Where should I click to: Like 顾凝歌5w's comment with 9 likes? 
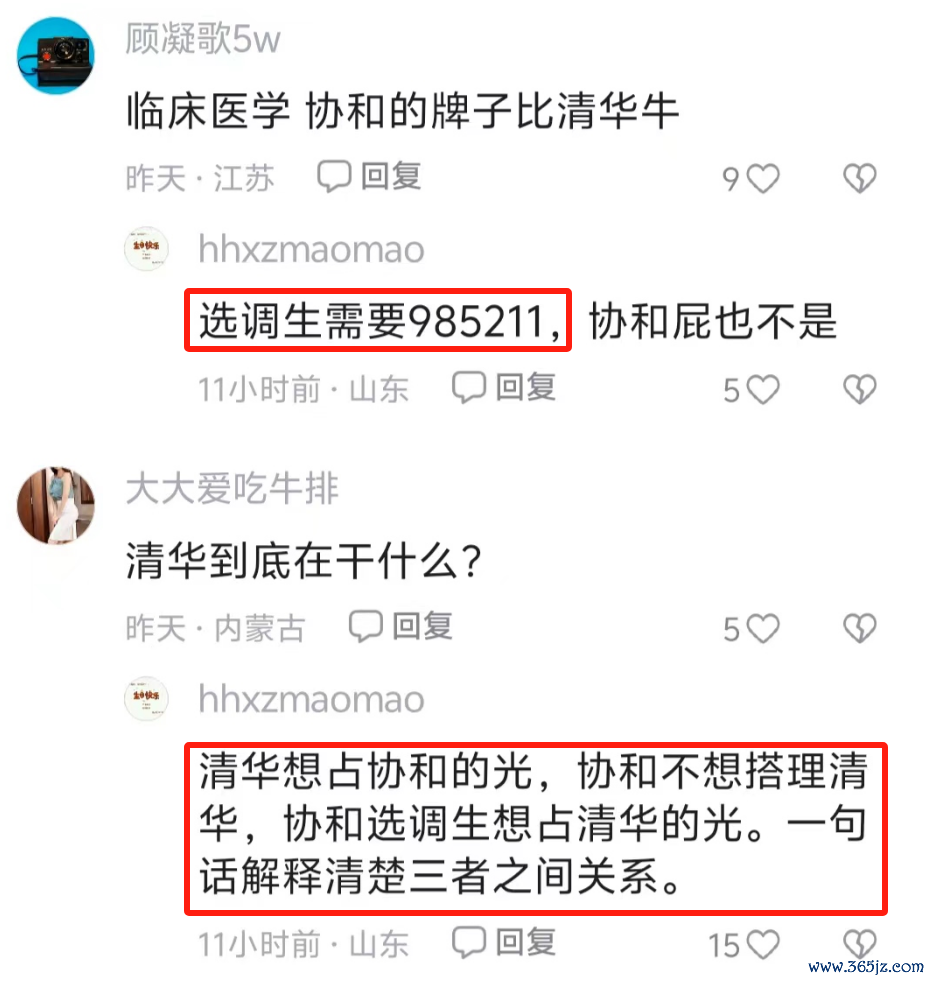pos(763,179)
